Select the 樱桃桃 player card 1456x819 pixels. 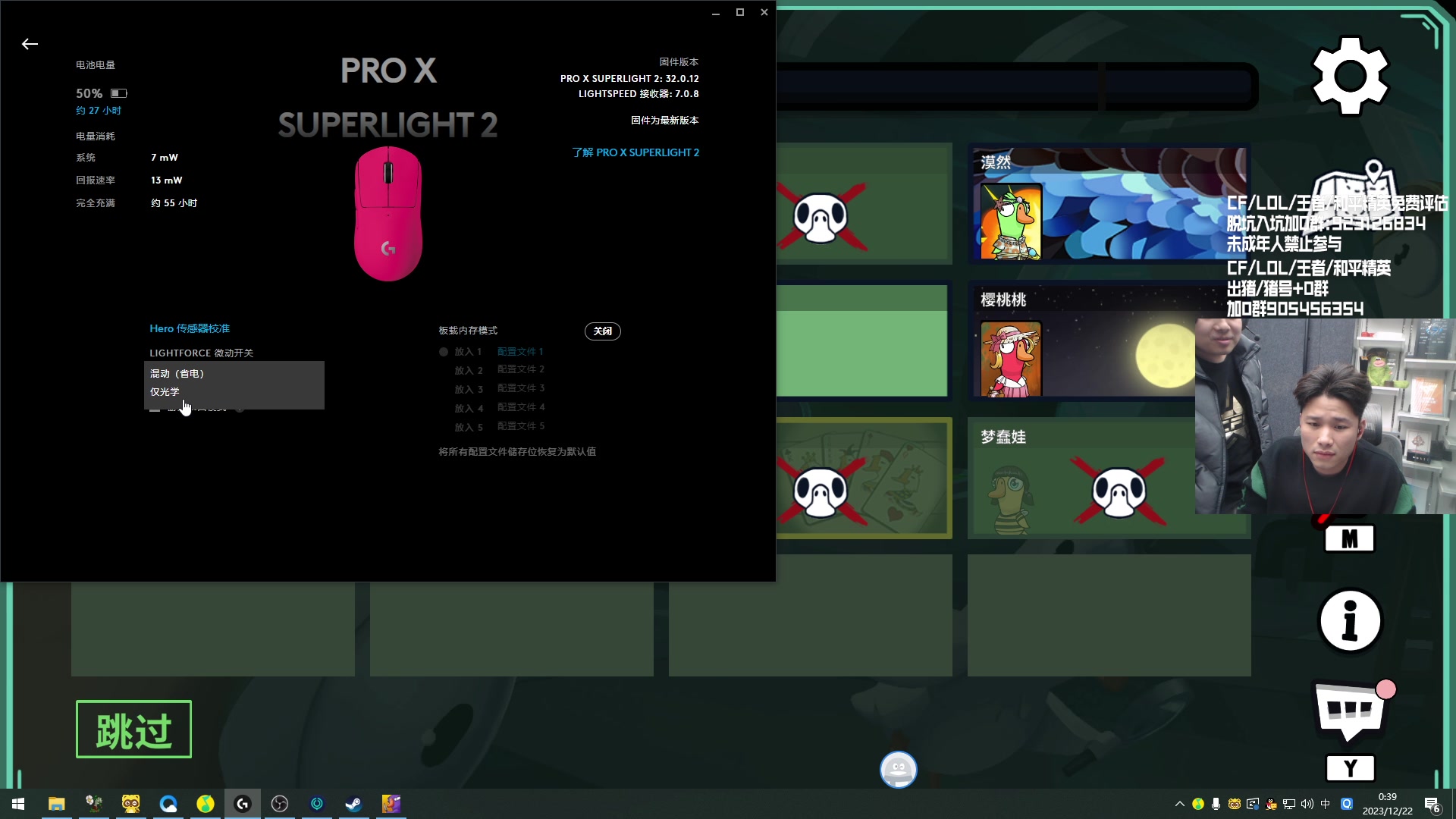[1084, 341]
